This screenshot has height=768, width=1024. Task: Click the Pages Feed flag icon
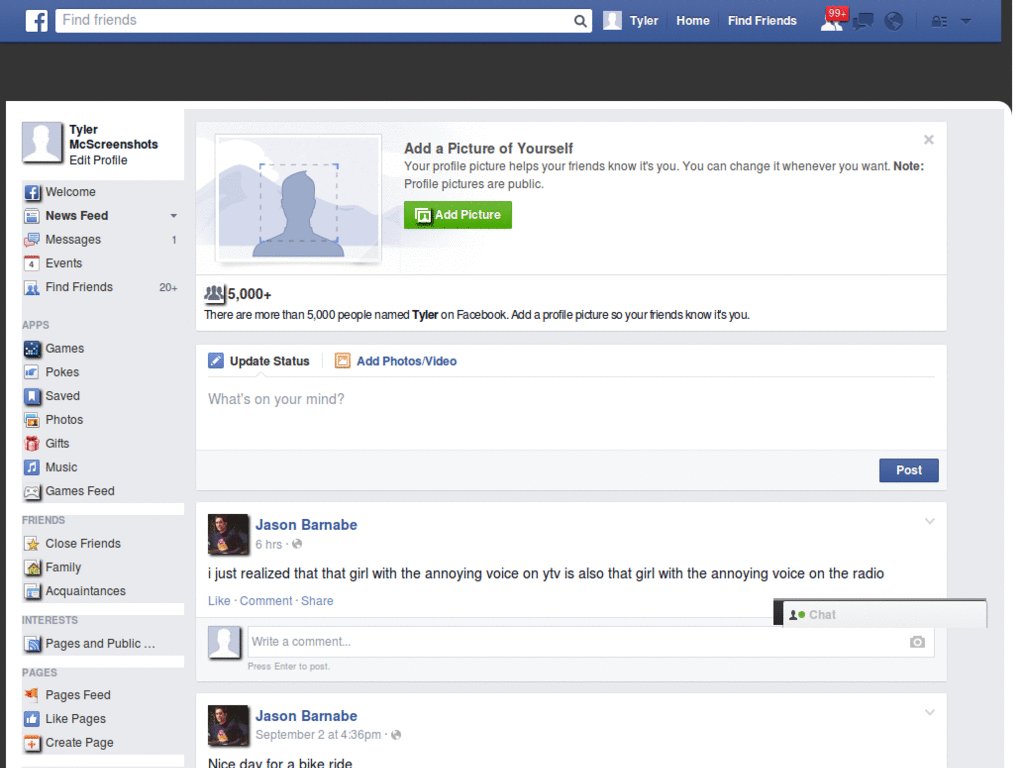pyautogui.click(x=32, y=695)
